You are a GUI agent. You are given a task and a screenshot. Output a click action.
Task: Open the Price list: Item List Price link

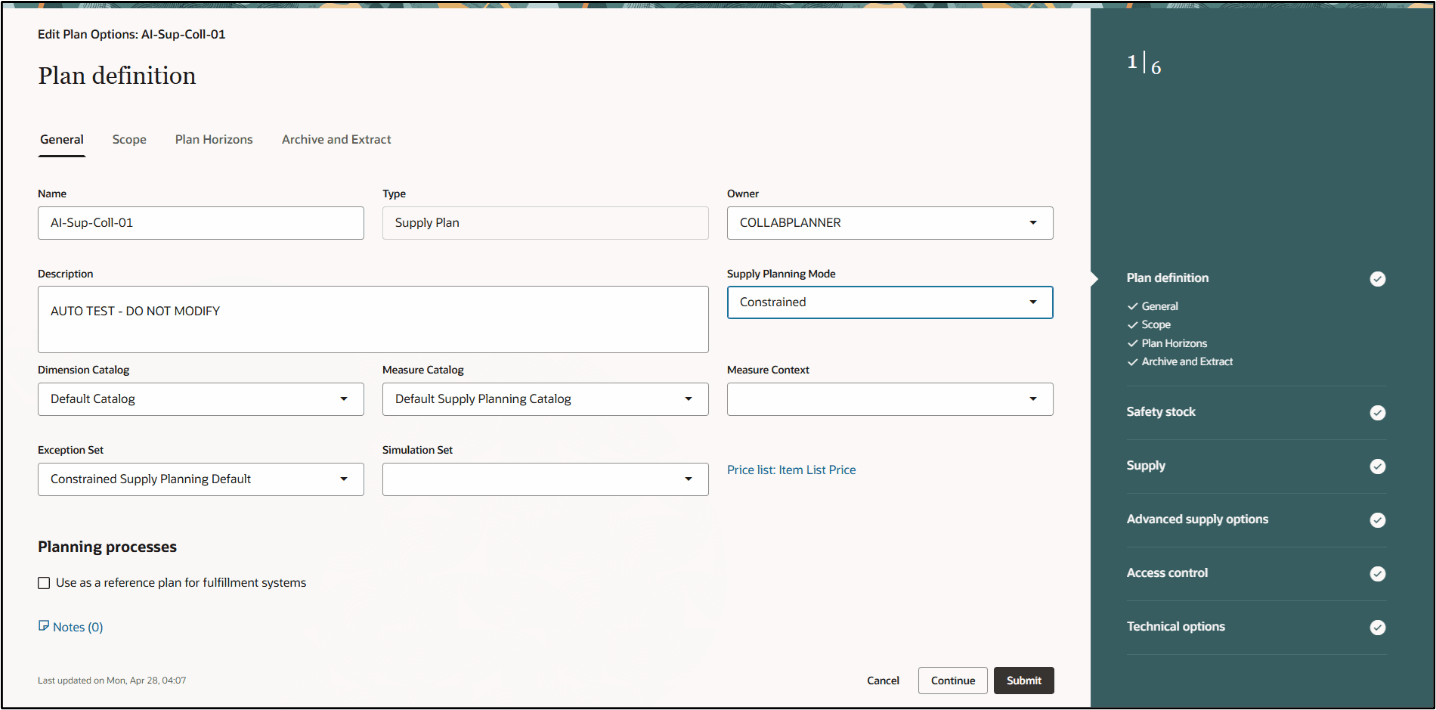point(791,470)
